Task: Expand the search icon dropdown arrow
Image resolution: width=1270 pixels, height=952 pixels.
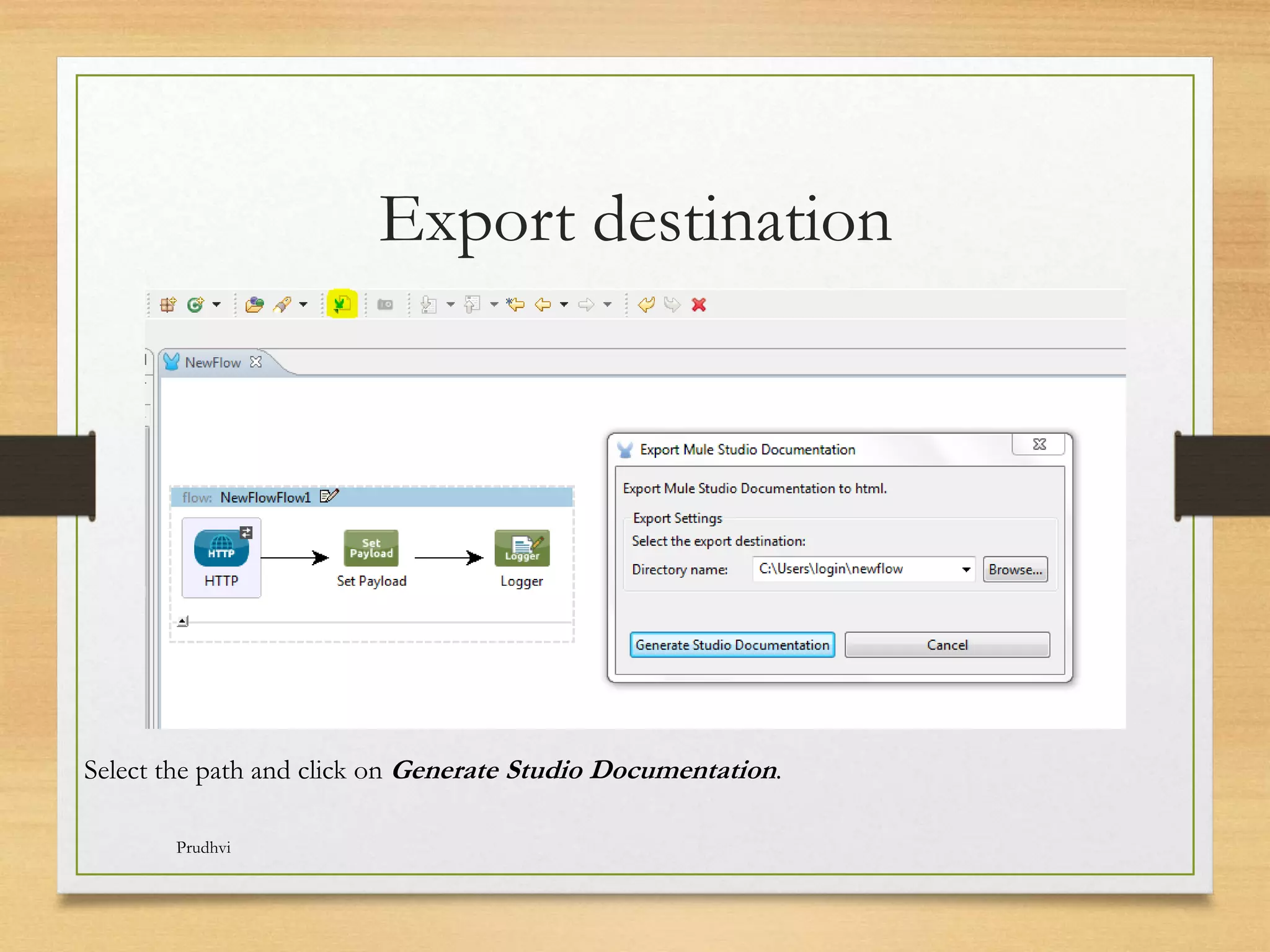Action: coord(303,304)
